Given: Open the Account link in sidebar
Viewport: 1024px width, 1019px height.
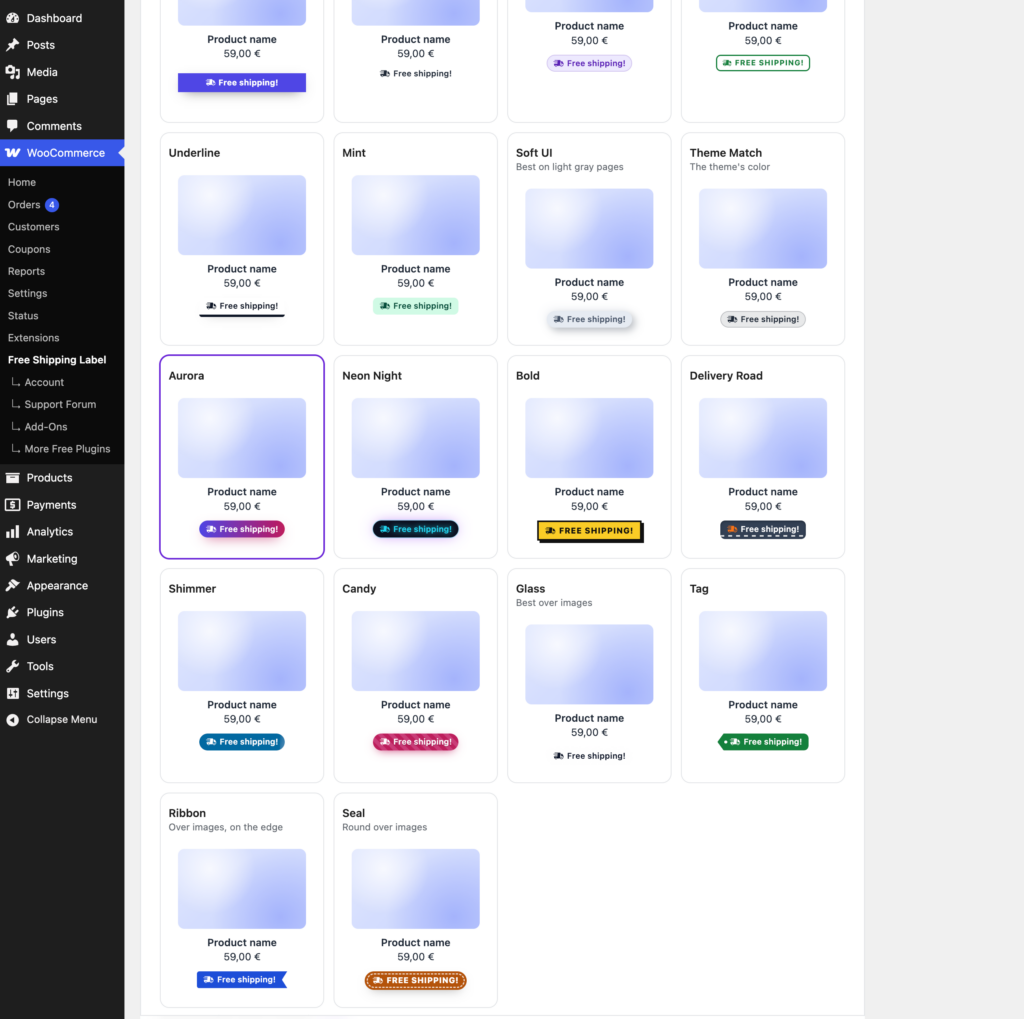Looking at the screenshot, I should (44, 383).
